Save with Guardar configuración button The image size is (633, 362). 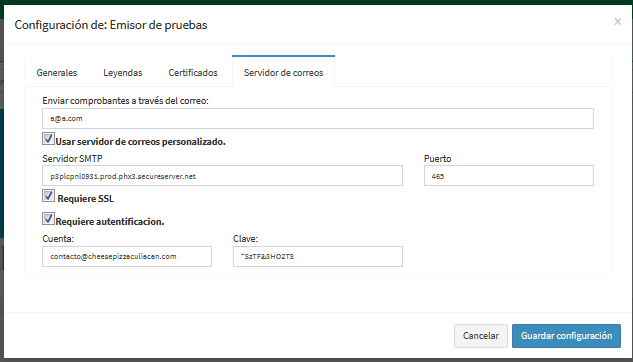coord(566,336)
